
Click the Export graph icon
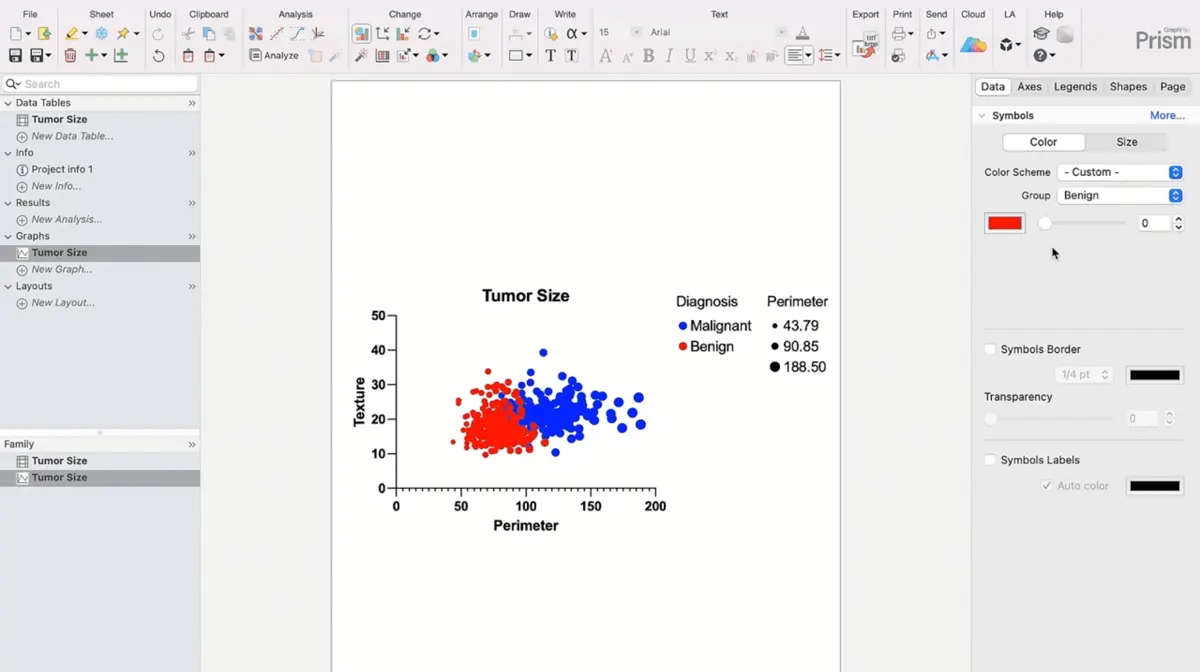coord(865,45)
